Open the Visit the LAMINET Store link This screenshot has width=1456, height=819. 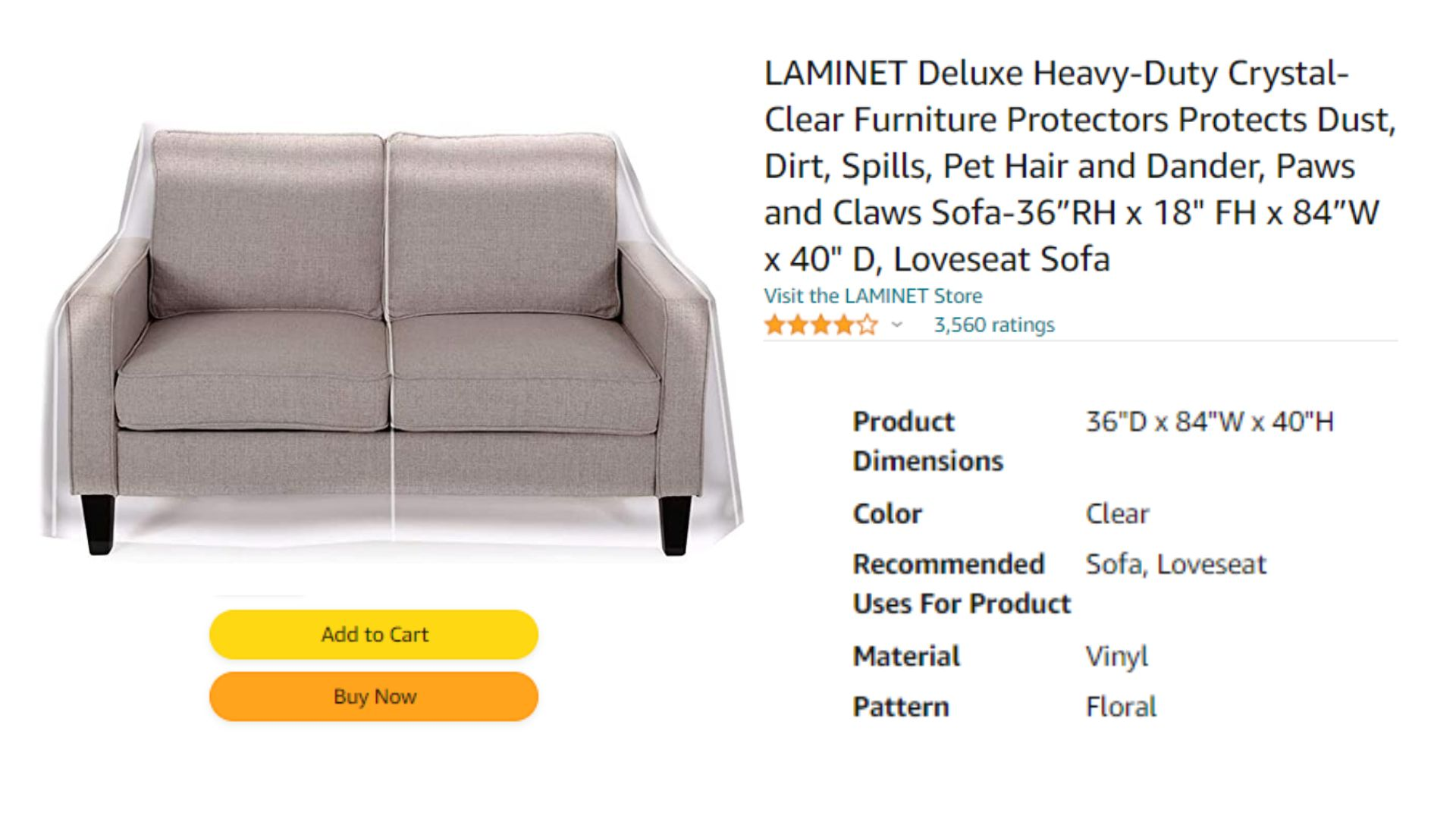pos(873,296)
